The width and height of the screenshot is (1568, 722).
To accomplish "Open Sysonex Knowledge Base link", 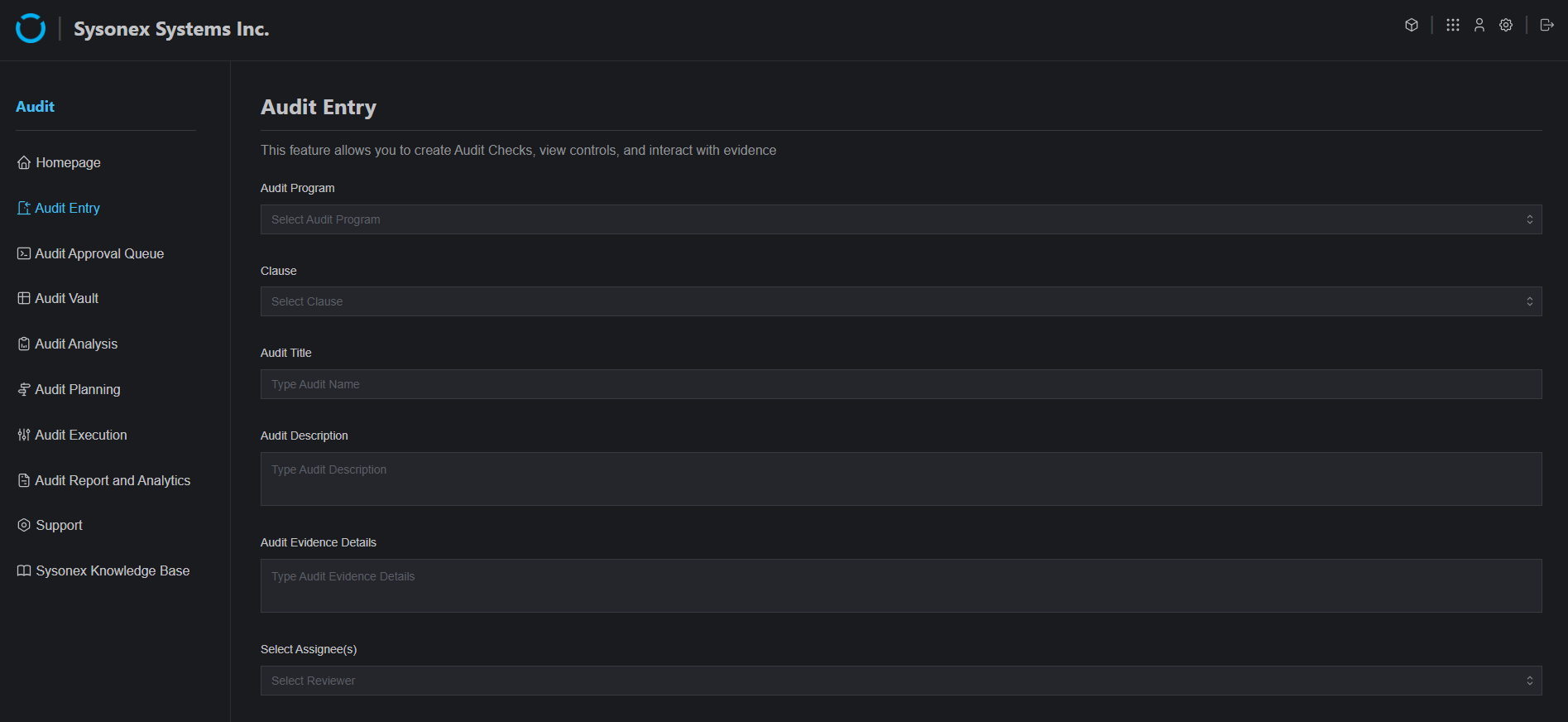I will tap(113, 570).
